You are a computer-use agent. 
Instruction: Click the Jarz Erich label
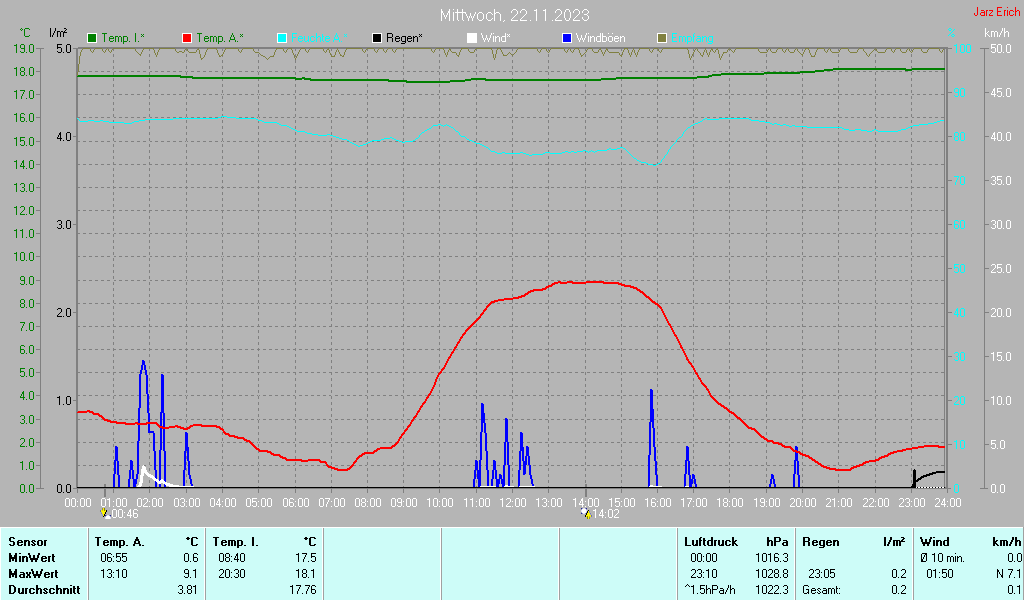click(x=997, y=13)
